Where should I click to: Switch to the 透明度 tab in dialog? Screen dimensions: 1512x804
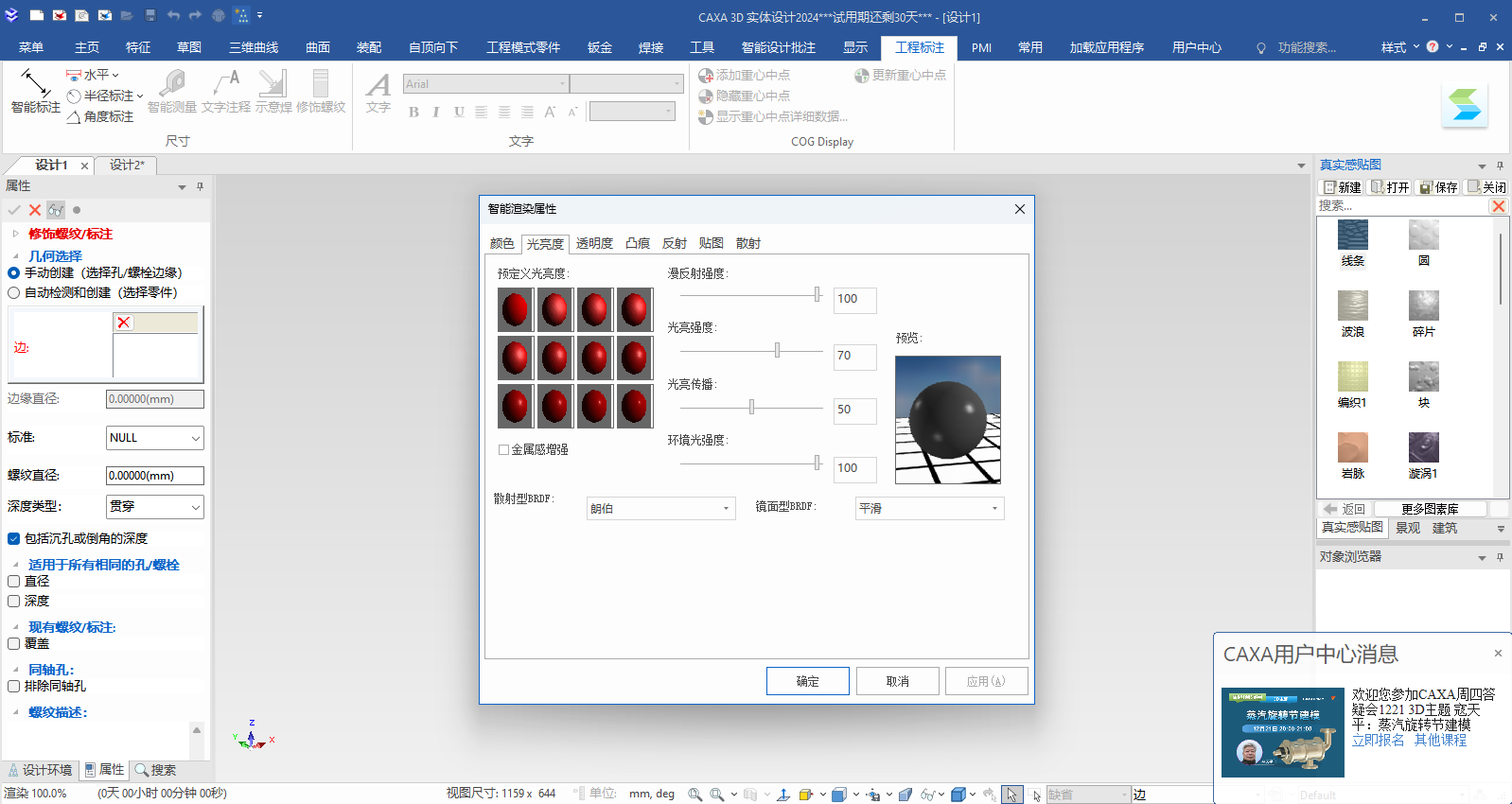[x=594, y=244]
